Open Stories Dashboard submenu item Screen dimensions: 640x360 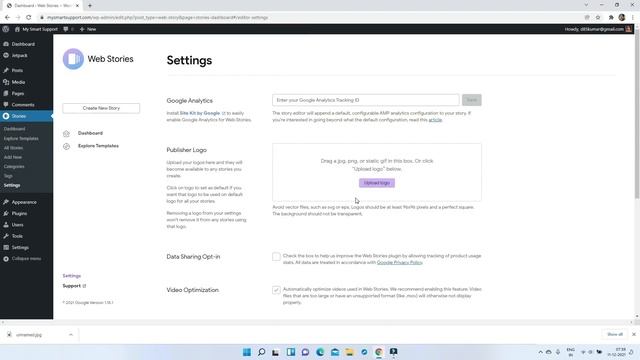pyautogui.click(x=14, y=129)
